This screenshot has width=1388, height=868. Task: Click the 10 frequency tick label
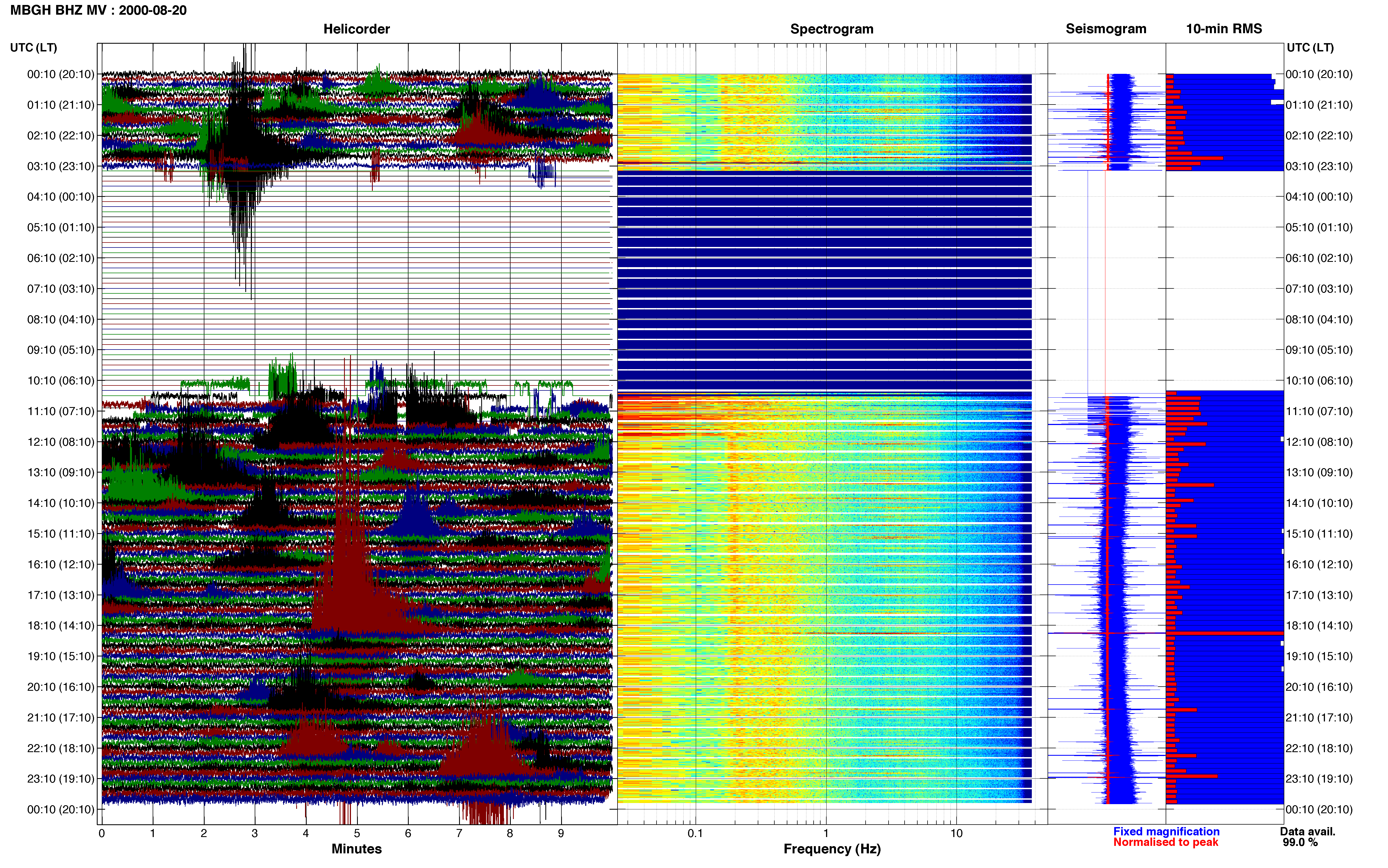956,833
